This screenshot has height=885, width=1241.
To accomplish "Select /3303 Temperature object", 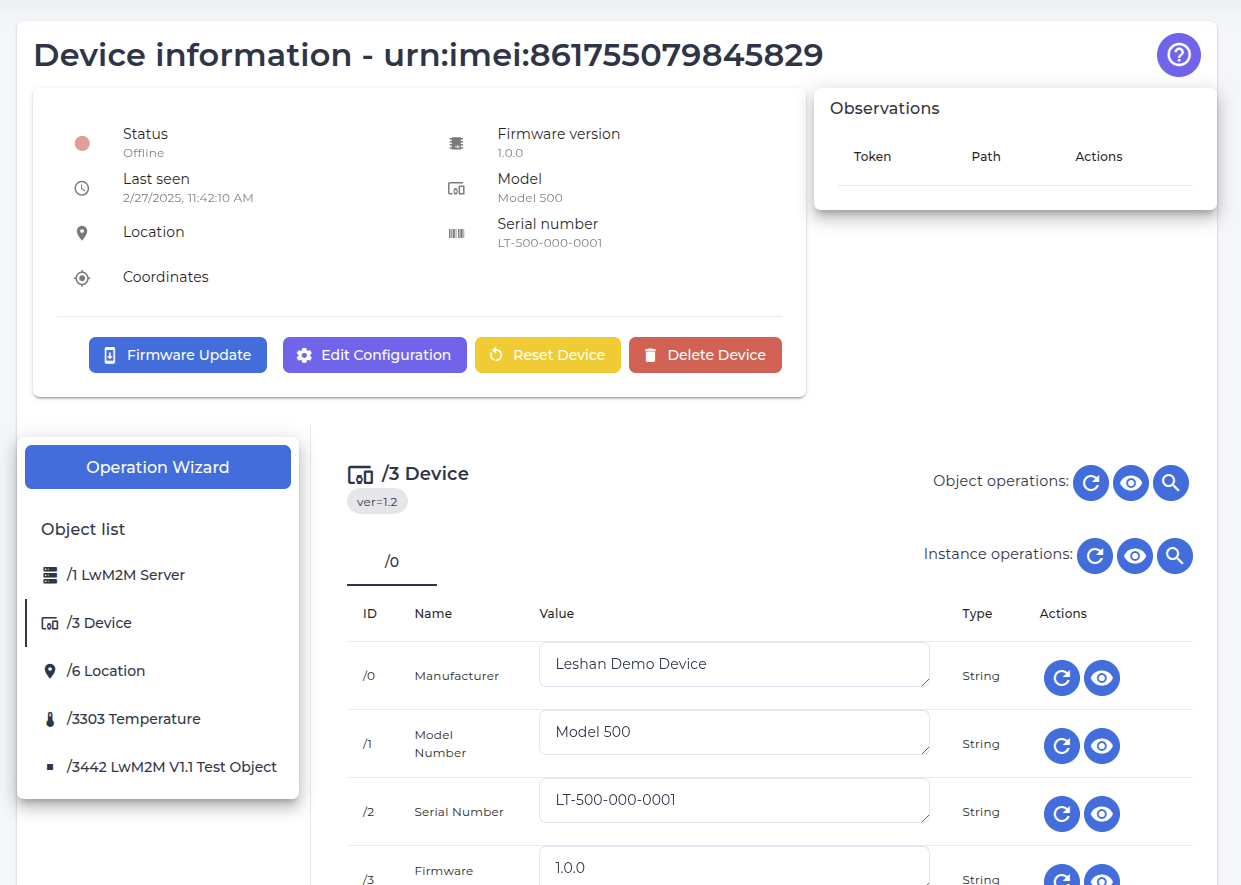I will click(x=133, y=719).
